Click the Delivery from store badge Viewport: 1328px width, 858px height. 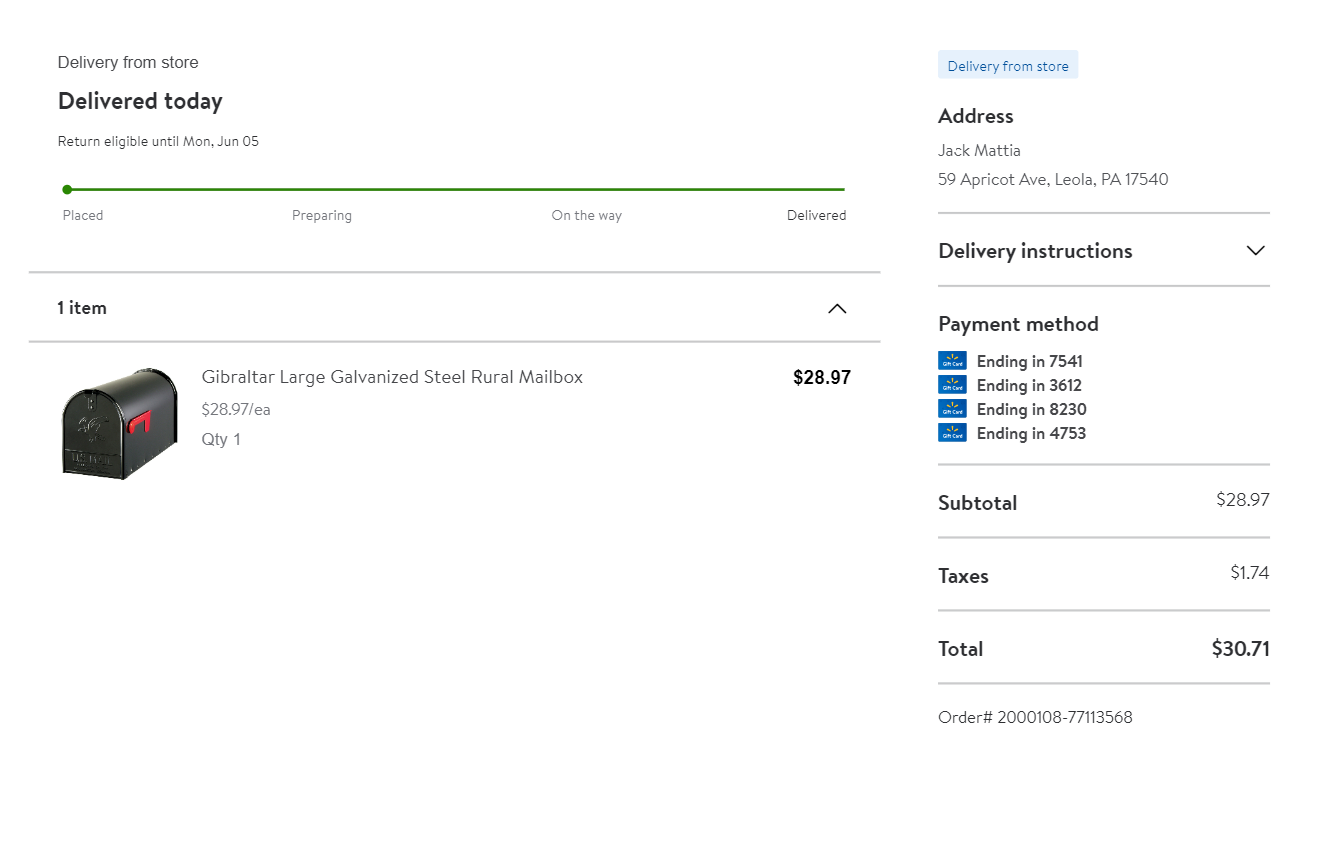1008,66
